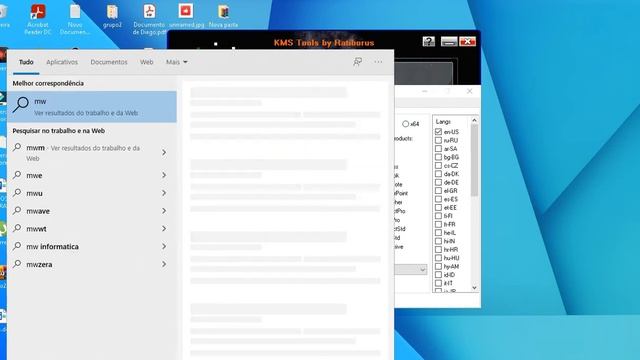The height and width of the screenshot is (360, 640).
Task: Open the grupo2 archive desktop icon
Action: [112, 16]
